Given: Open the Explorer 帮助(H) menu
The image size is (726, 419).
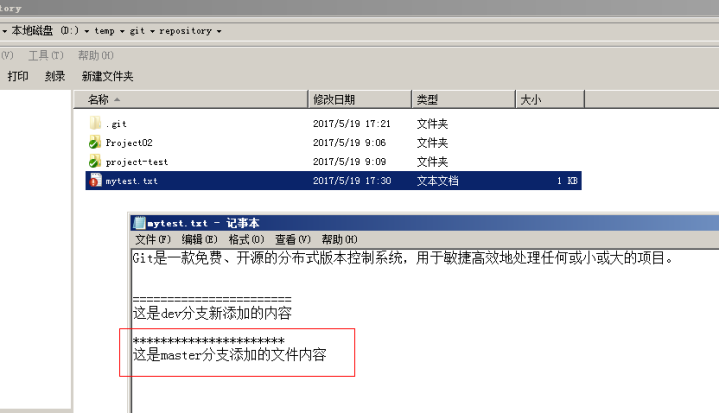Looking at the screenshot, I should [95, 56].
